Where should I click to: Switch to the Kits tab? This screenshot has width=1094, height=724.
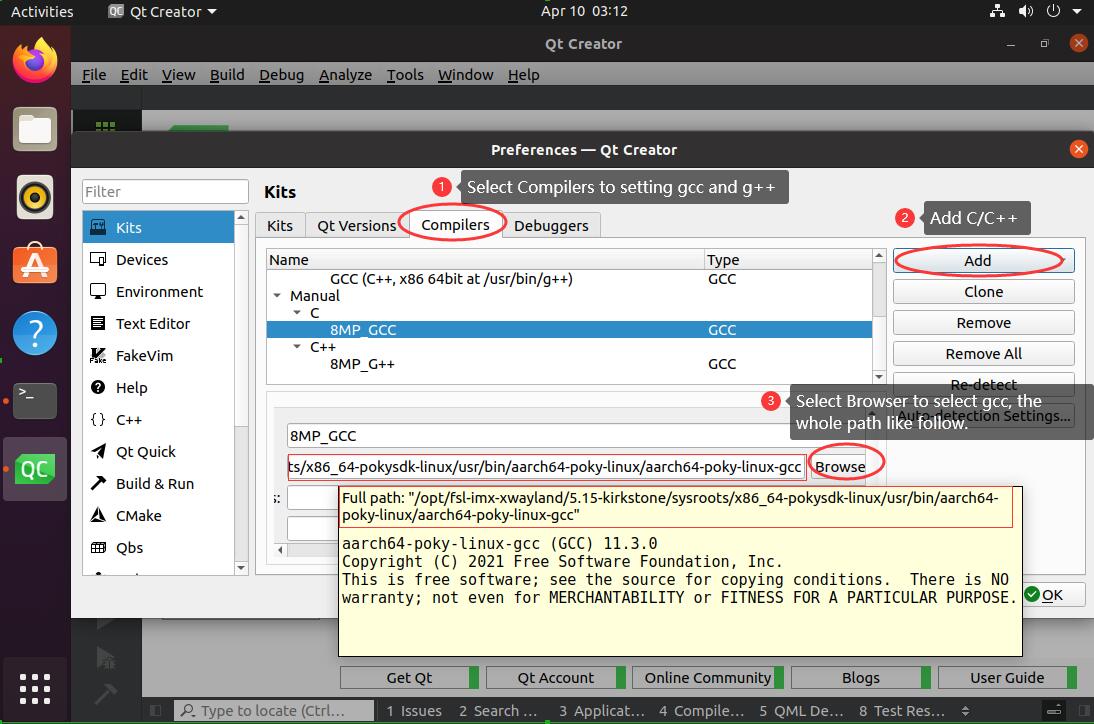[280, 226]
